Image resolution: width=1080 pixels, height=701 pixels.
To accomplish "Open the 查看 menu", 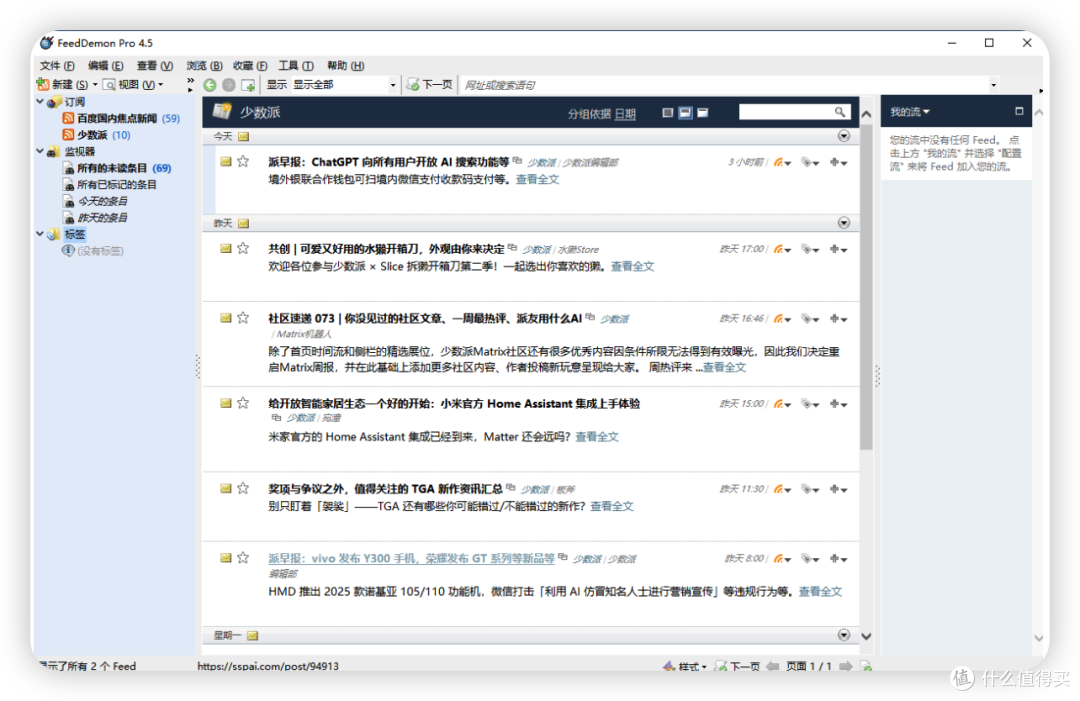I will point(154,65).
